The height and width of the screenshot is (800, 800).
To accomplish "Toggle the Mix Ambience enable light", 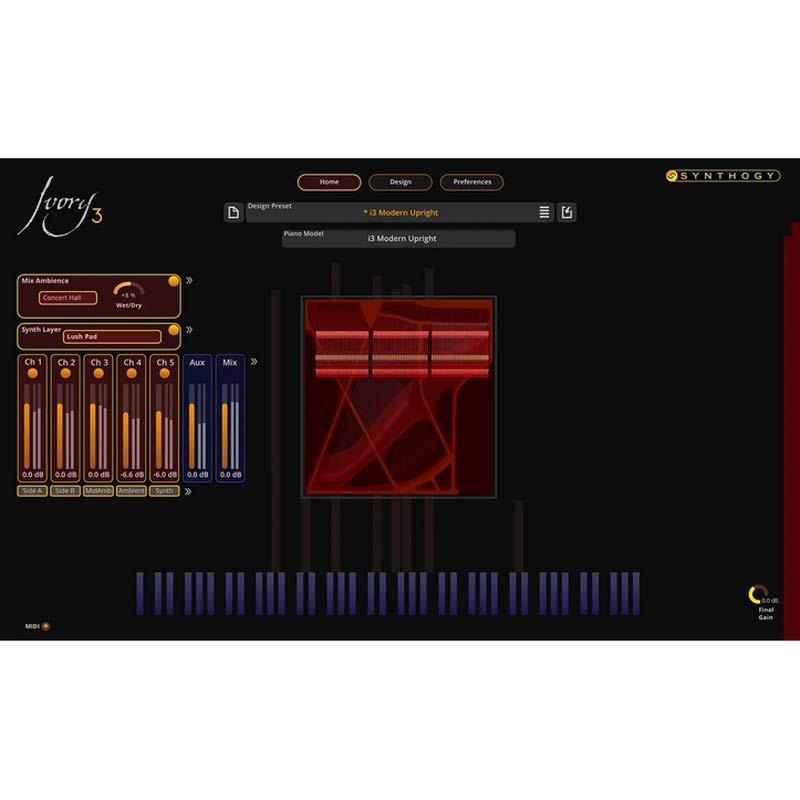I will coord(173,280).
